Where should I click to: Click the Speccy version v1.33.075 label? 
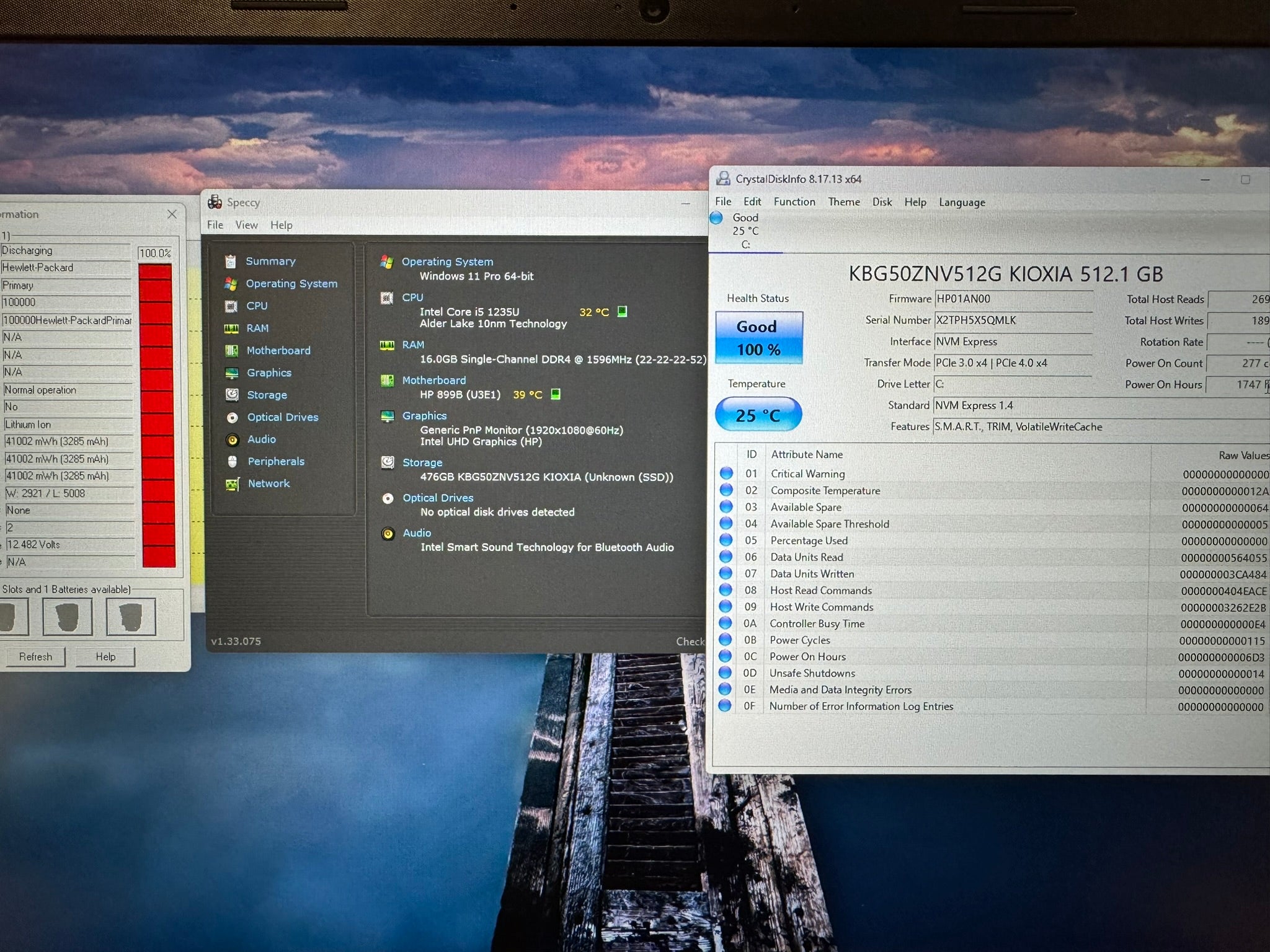[x=236, y=641]
